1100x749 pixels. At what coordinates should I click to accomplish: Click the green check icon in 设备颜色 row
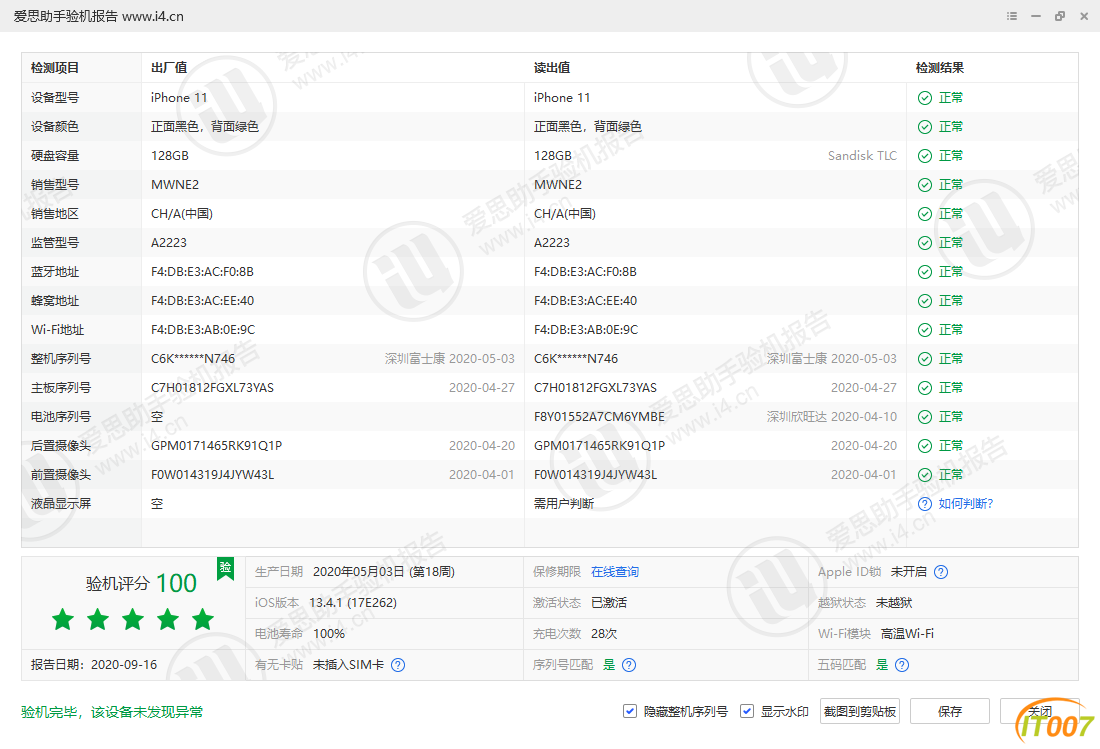pos(925,127)
